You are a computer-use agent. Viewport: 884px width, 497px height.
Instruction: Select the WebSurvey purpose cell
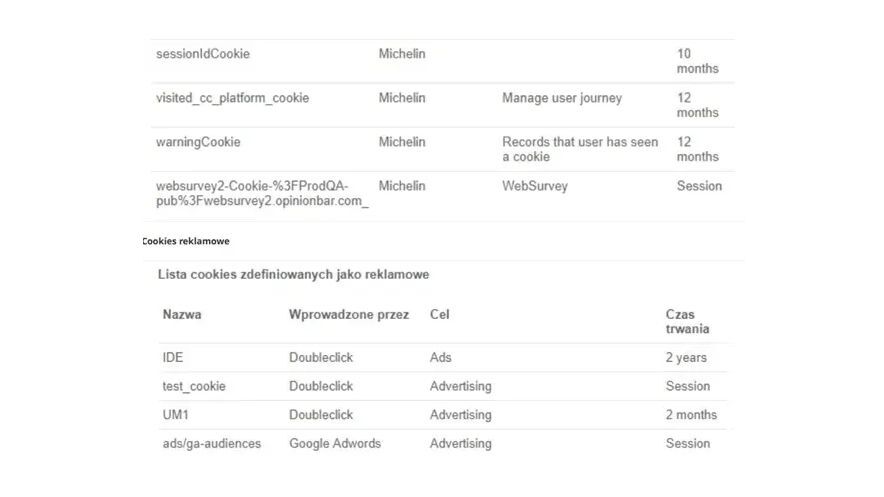[x=534, y=186]
